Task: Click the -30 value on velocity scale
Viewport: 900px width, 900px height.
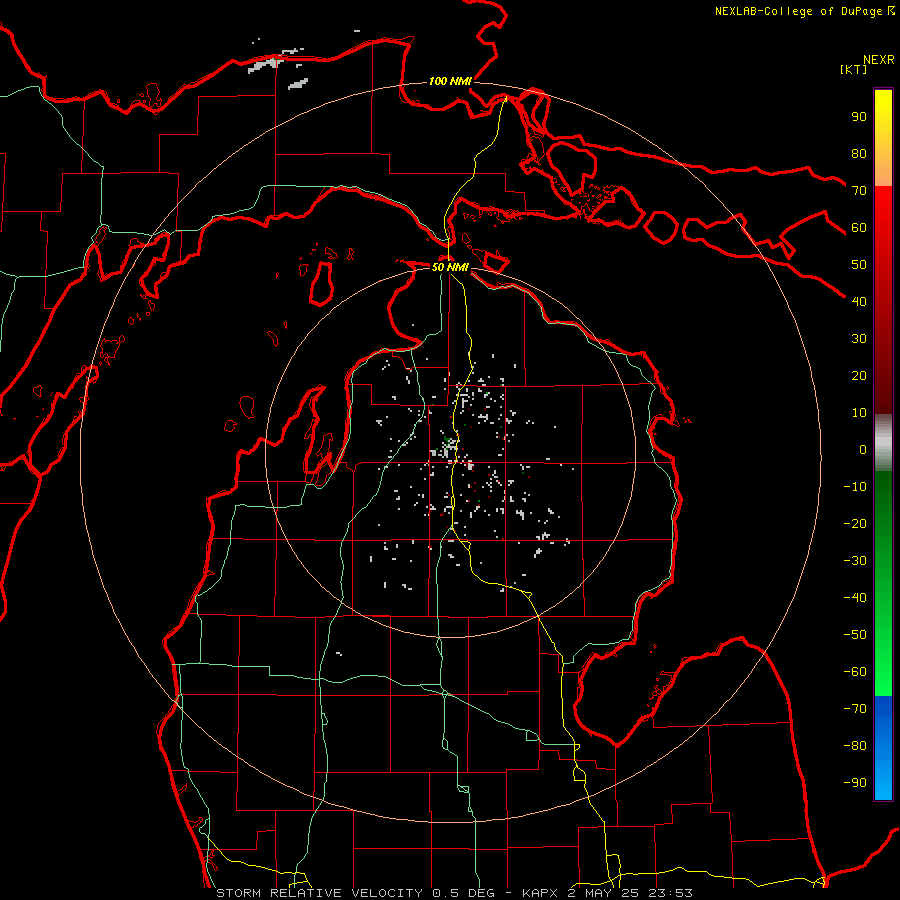Action: pos(855,561)
